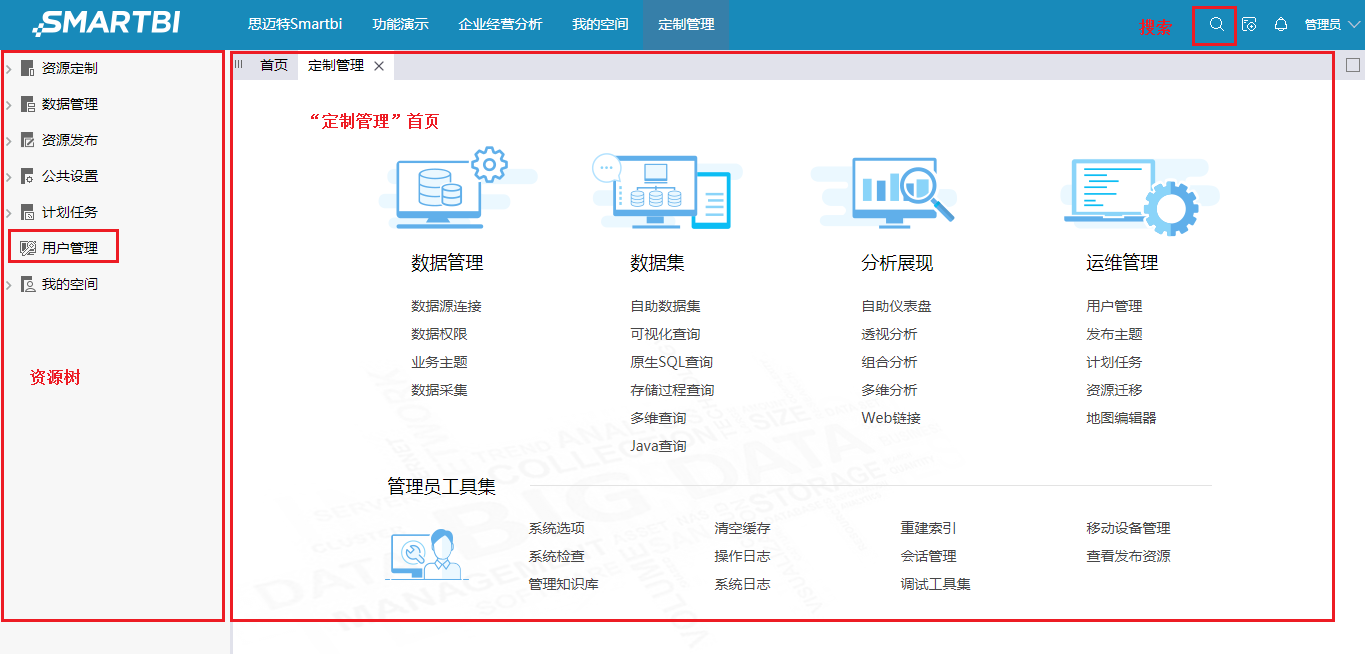1365x654 pixels.
Task: Click the 公共设置 sidebar icon
Action: 28,177
